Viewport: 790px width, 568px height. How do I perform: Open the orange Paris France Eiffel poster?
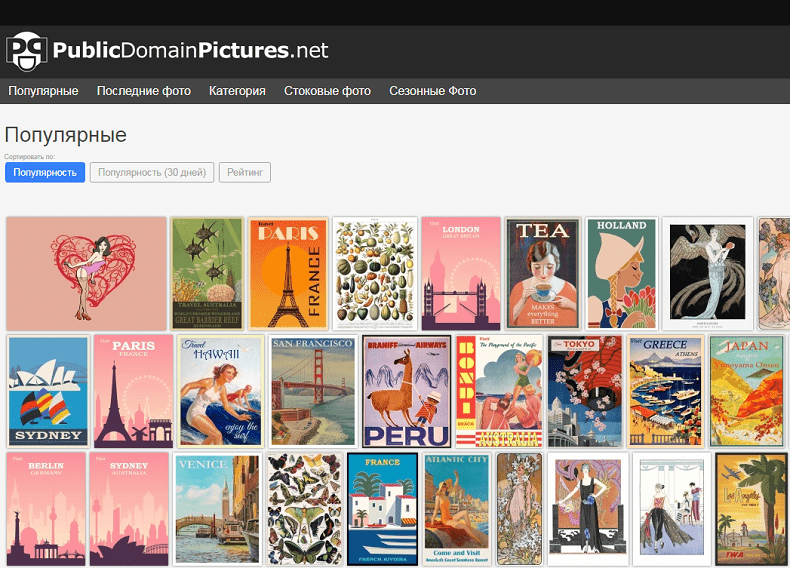(x=288, y=274)
